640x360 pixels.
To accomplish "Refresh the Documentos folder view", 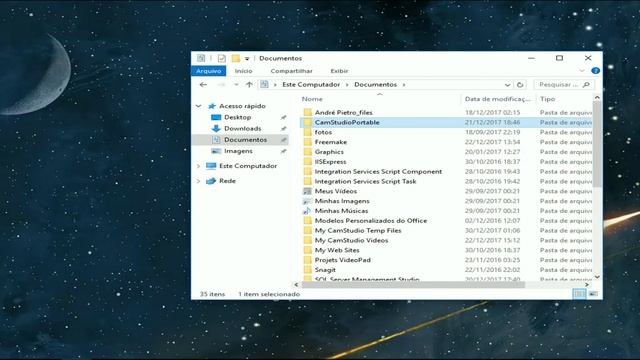I will click(x=520, y=84).
